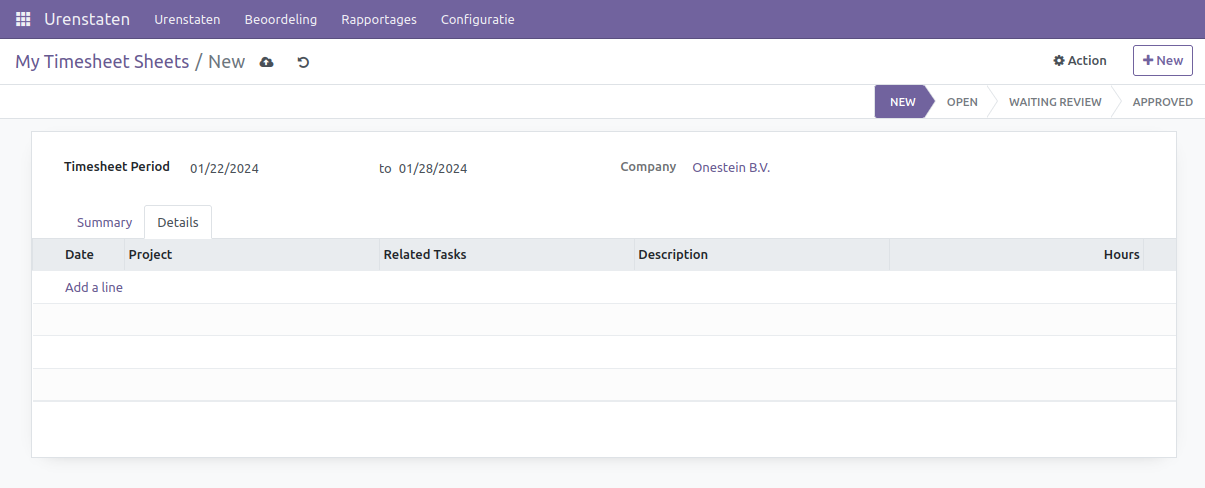Open the Action gear menu

coord(1080,61)
